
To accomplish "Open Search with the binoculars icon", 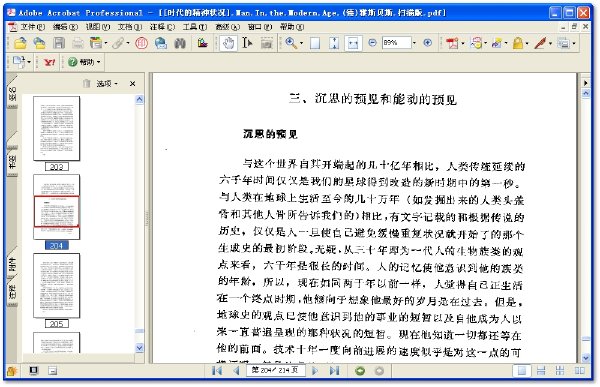I will (x=180, y=43).
